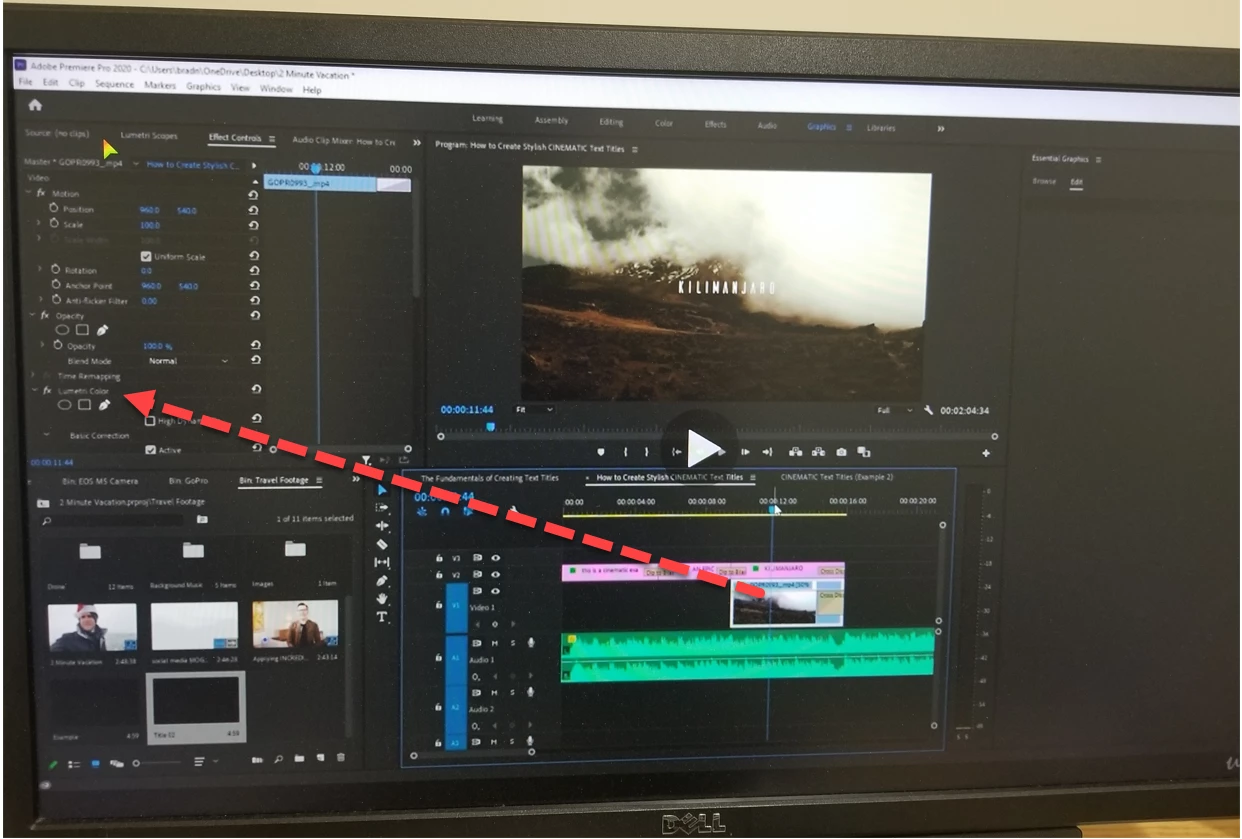
Task: Open the Sequence menu
Action: pos(114,84)
